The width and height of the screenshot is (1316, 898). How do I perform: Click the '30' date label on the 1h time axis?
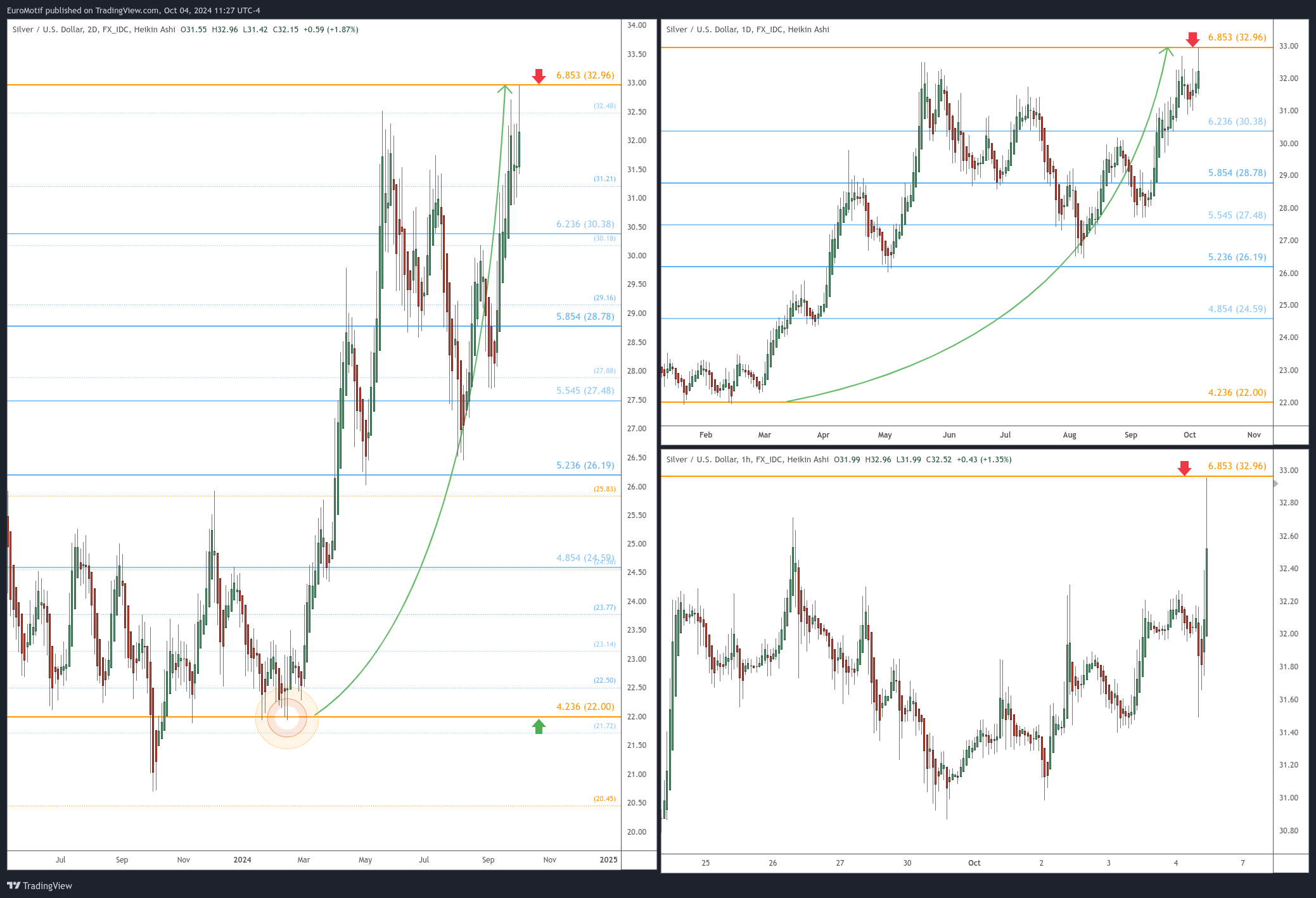click(907, 863)
